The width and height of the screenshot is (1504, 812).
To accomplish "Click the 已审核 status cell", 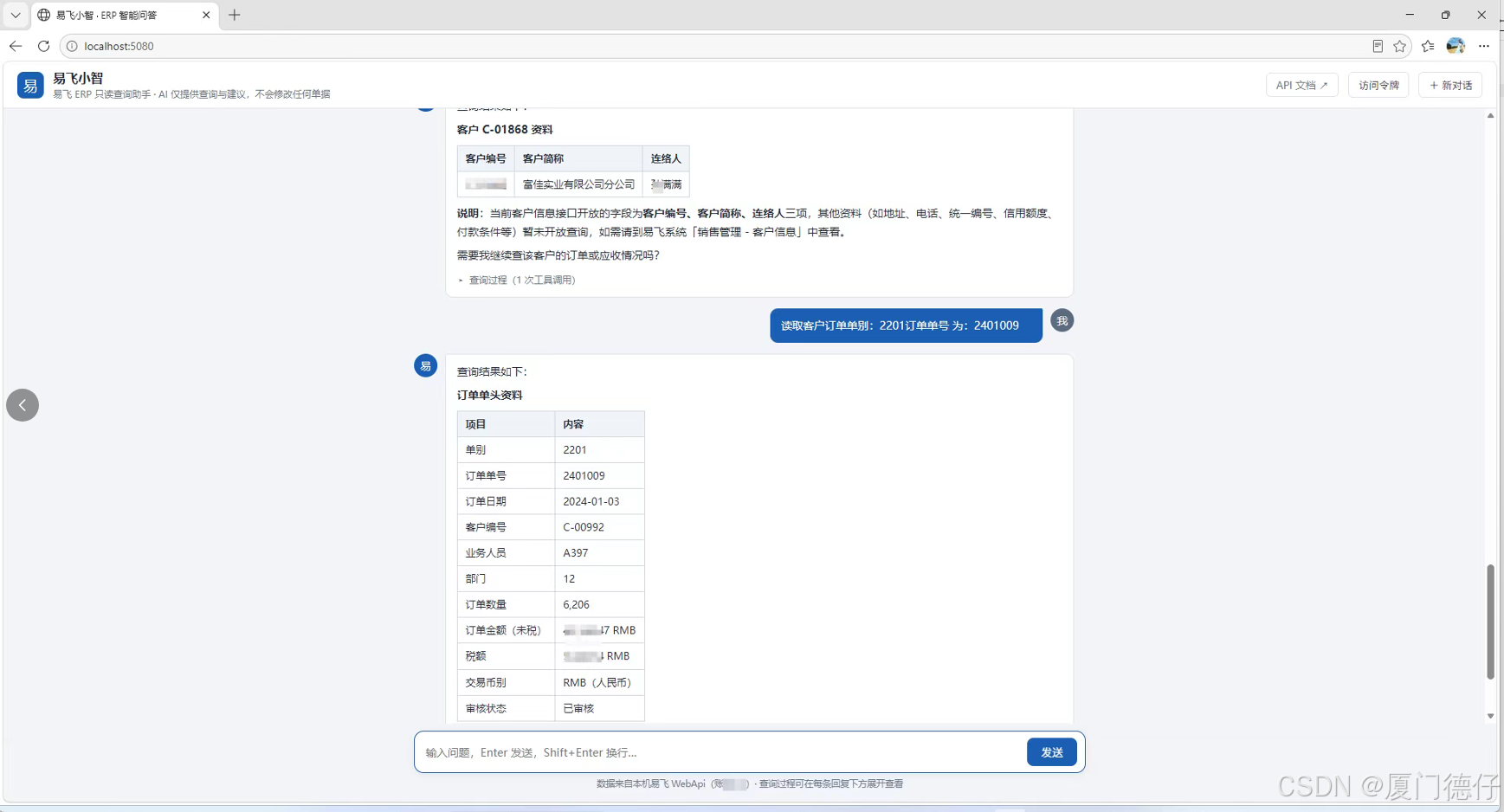I will click(x=599, y=708).
